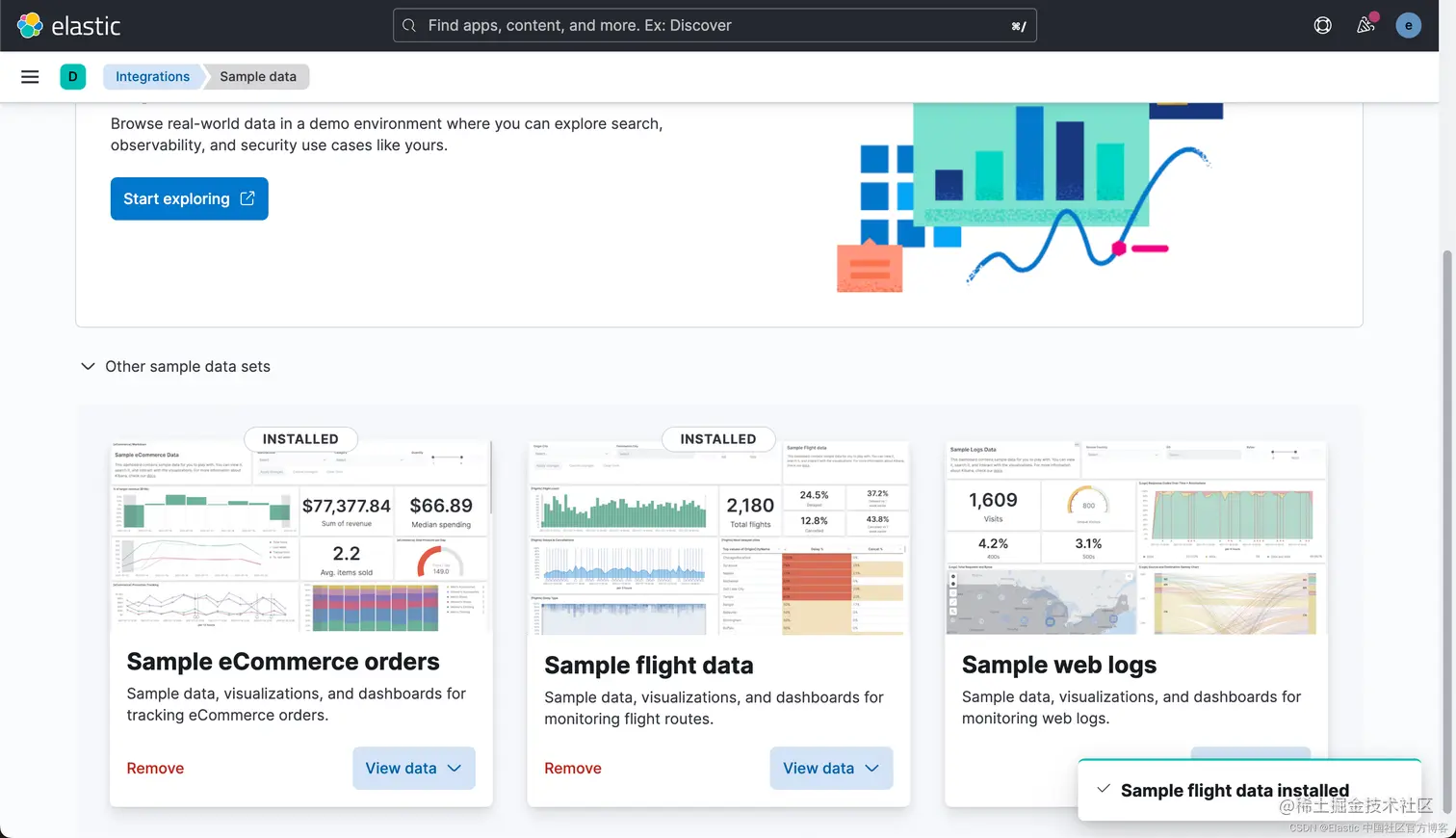Screen dimensions: 1456x838
Task: Focus the global search field
Action: click(x=715, y=26)
